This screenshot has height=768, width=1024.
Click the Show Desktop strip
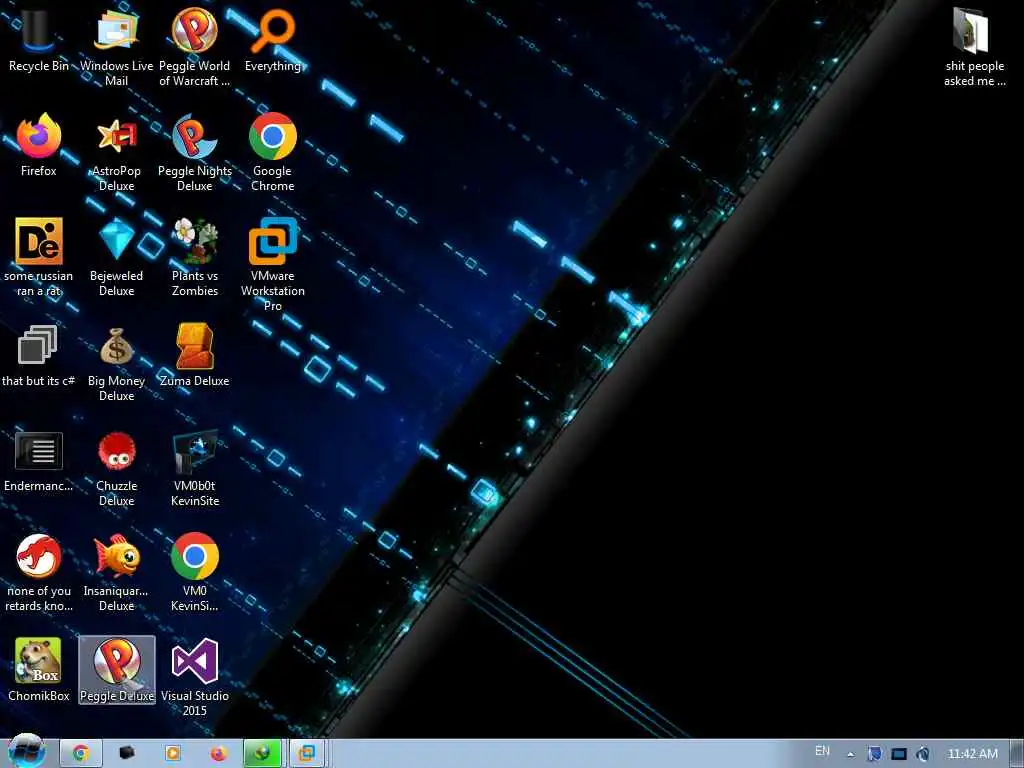(1017, 754)
